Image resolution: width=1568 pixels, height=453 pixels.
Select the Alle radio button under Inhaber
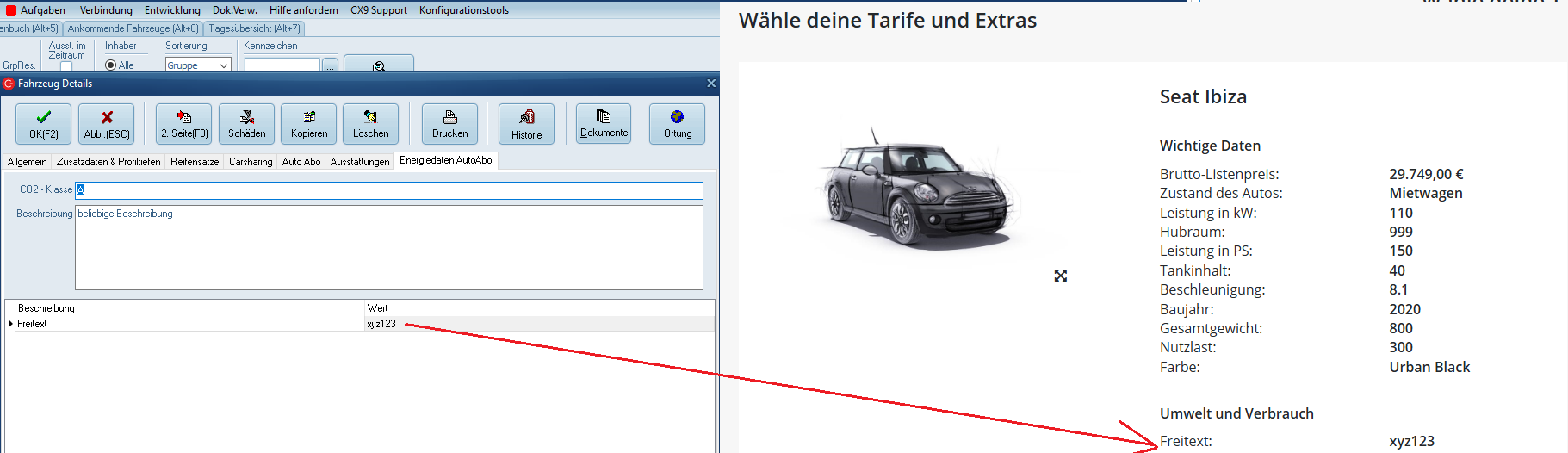[110, 65]
